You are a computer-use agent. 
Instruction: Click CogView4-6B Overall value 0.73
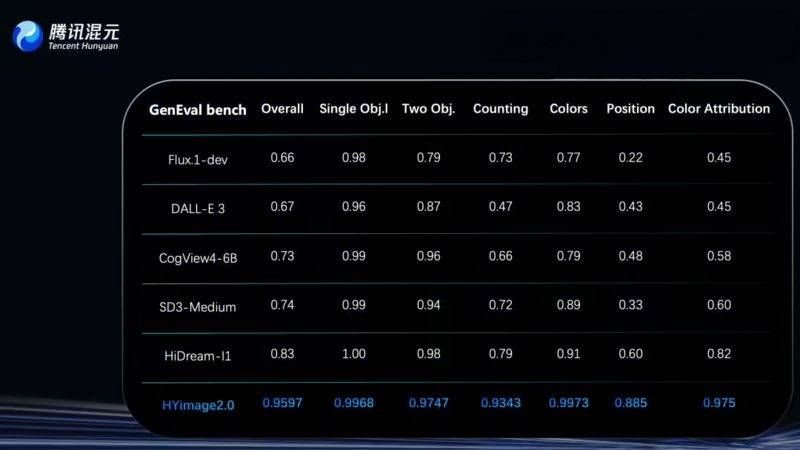[282, 256]
